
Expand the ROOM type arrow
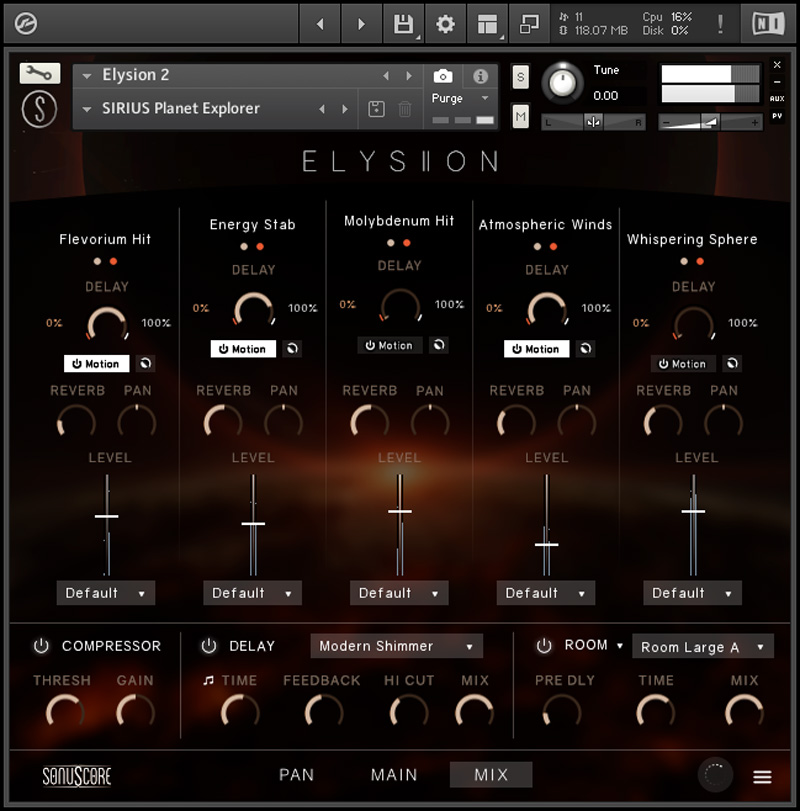620,645
